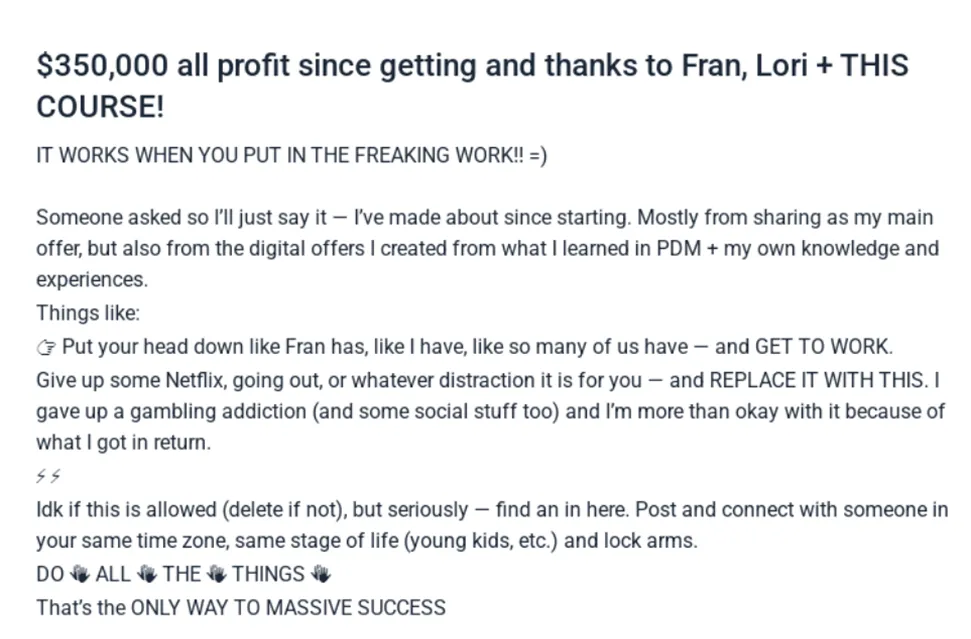The height and width of the screenshot is (639, 971).
Task: Click the clapping emoji right after 'ALL'
Action: 147,574
